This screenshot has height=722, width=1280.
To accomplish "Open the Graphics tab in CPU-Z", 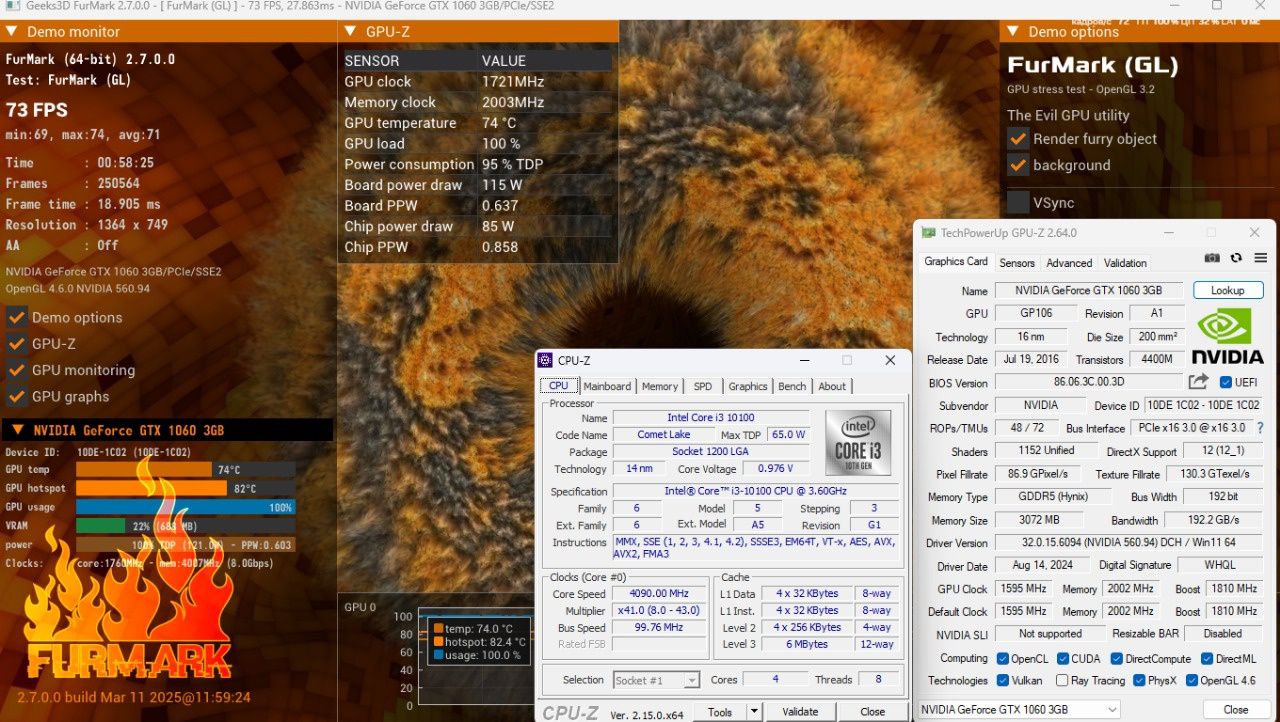I will pos(748,386).
